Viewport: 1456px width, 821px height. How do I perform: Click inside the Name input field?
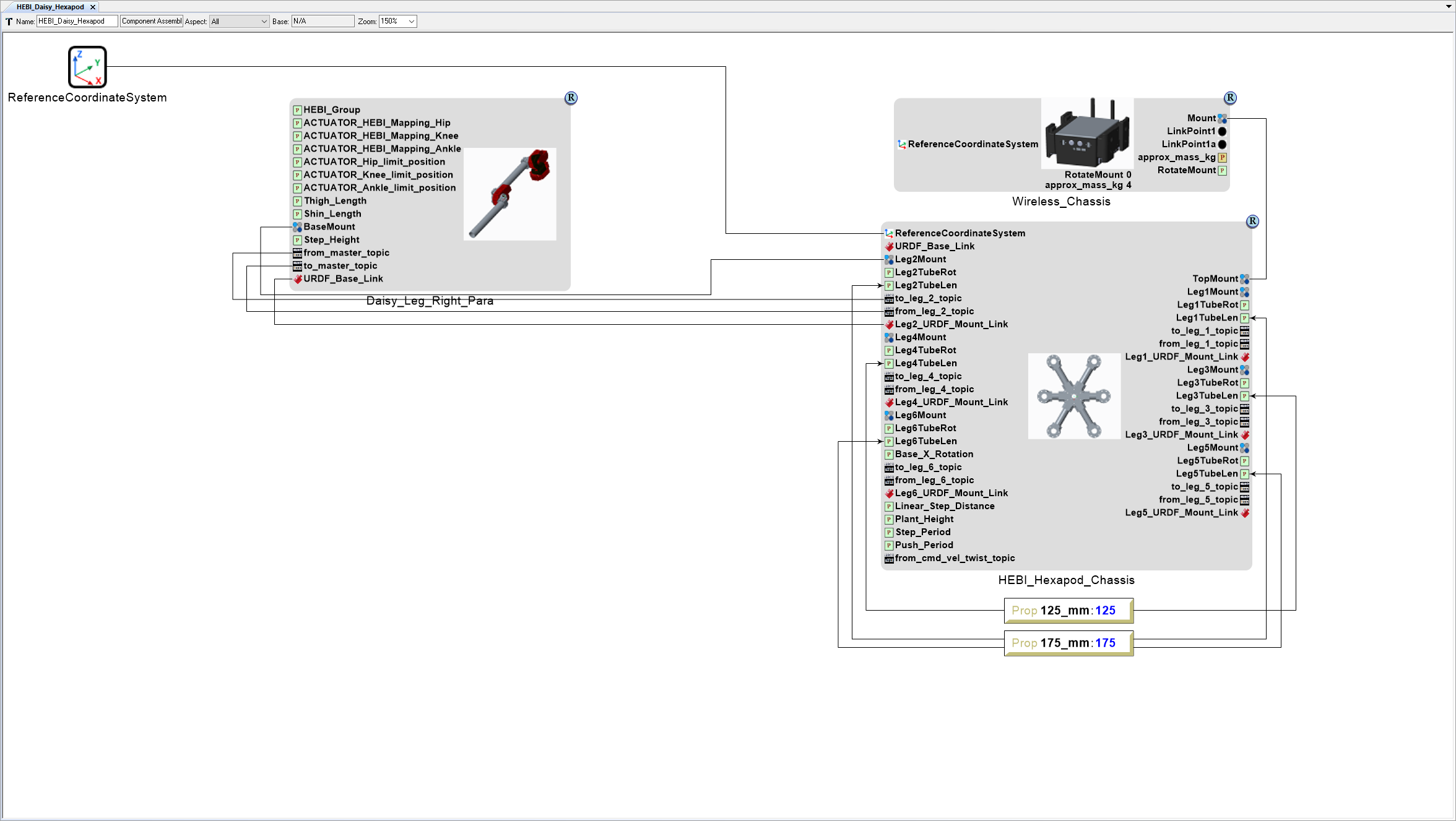[77, 20]
